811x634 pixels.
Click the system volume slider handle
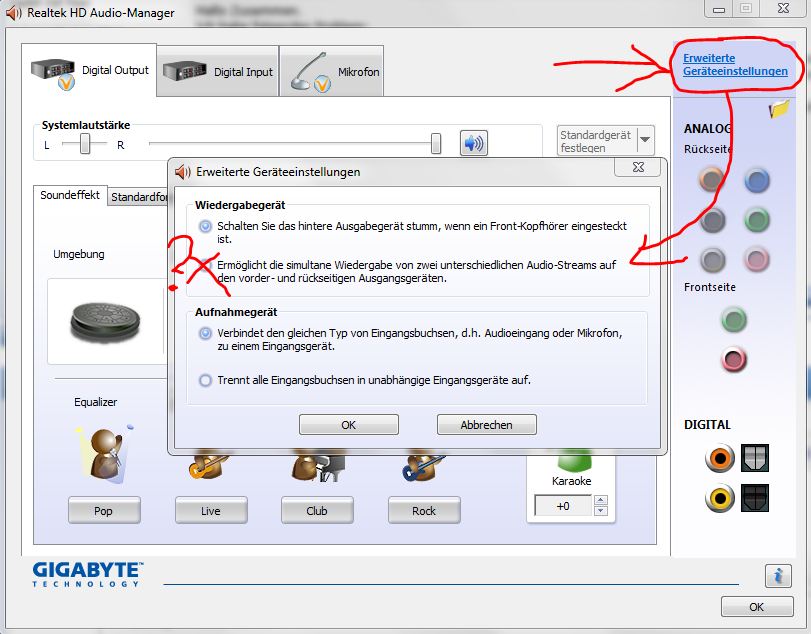(436, 143)
